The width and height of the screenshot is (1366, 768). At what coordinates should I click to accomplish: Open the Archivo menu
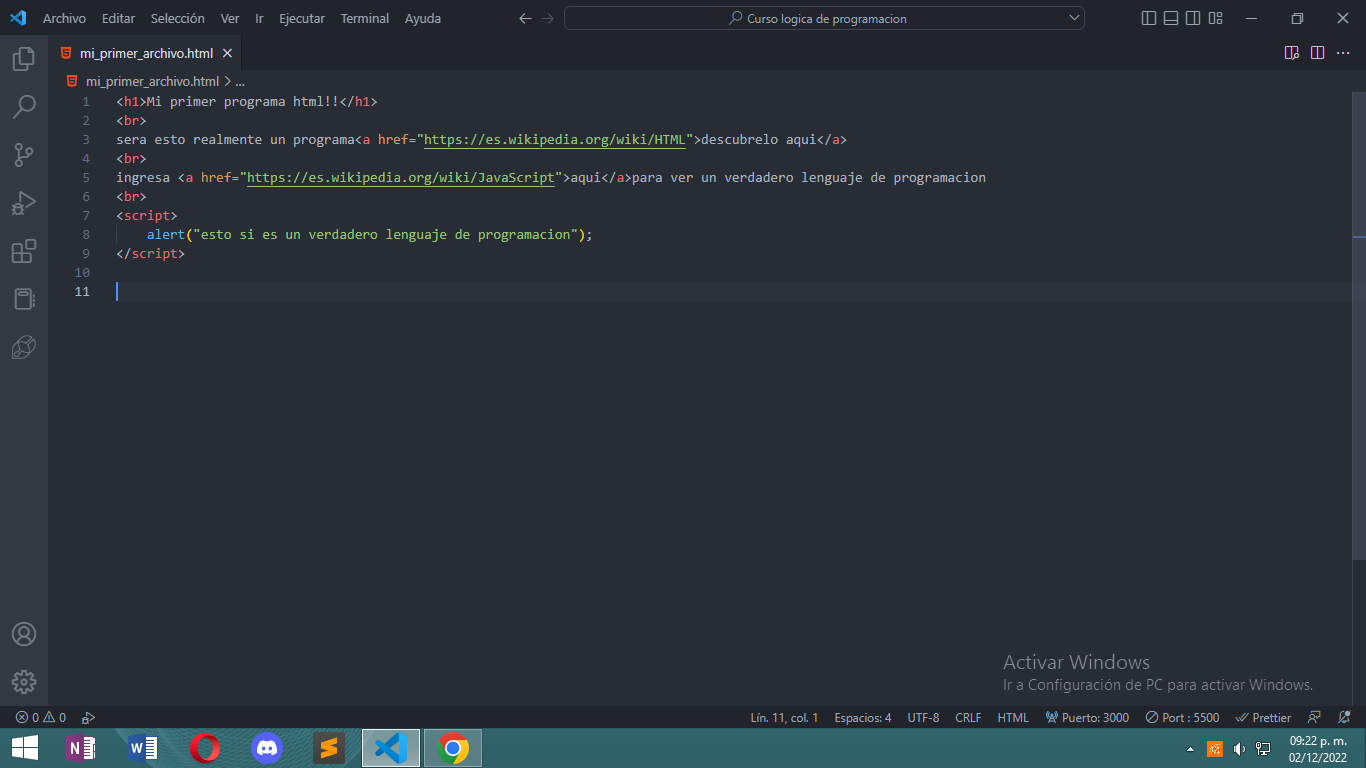click(x=64, y=18)
